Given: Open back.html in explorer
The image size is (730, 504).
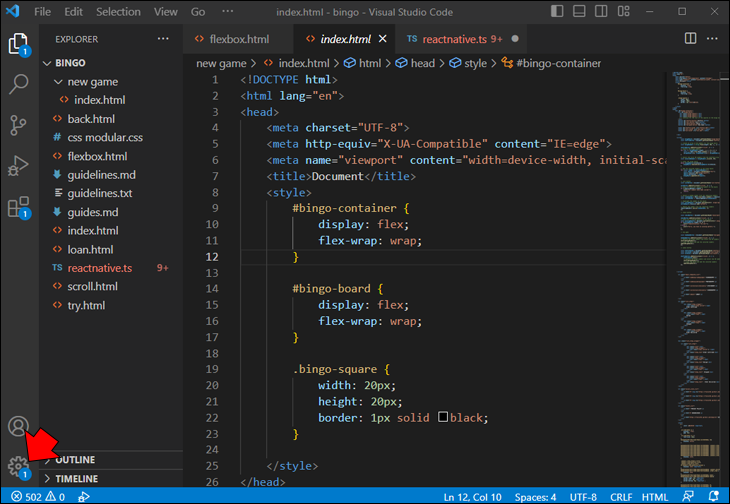Looking at the screenshot, I should [x=91, y=119].
